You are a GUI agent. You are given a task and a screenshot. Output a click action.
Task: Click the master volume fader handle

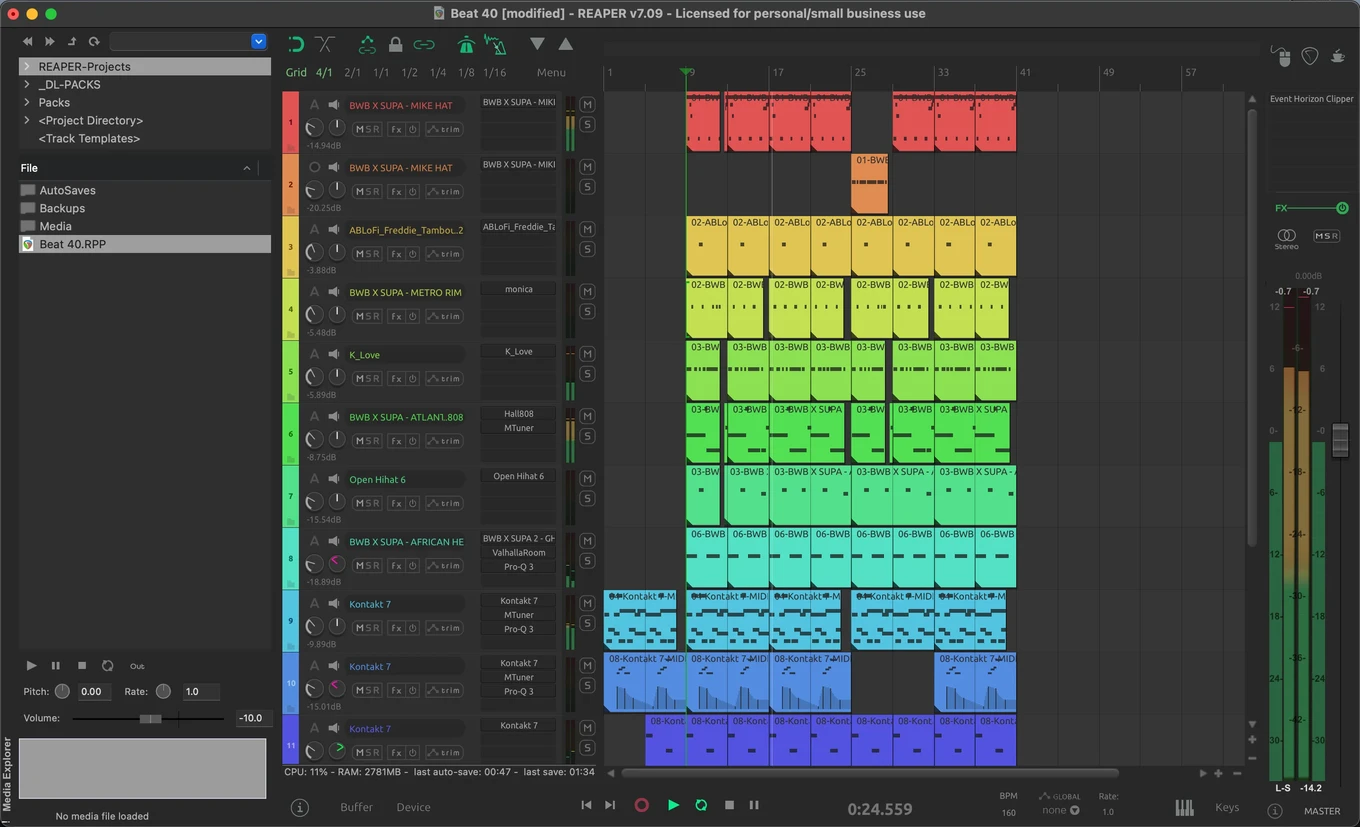[1341, 440]
